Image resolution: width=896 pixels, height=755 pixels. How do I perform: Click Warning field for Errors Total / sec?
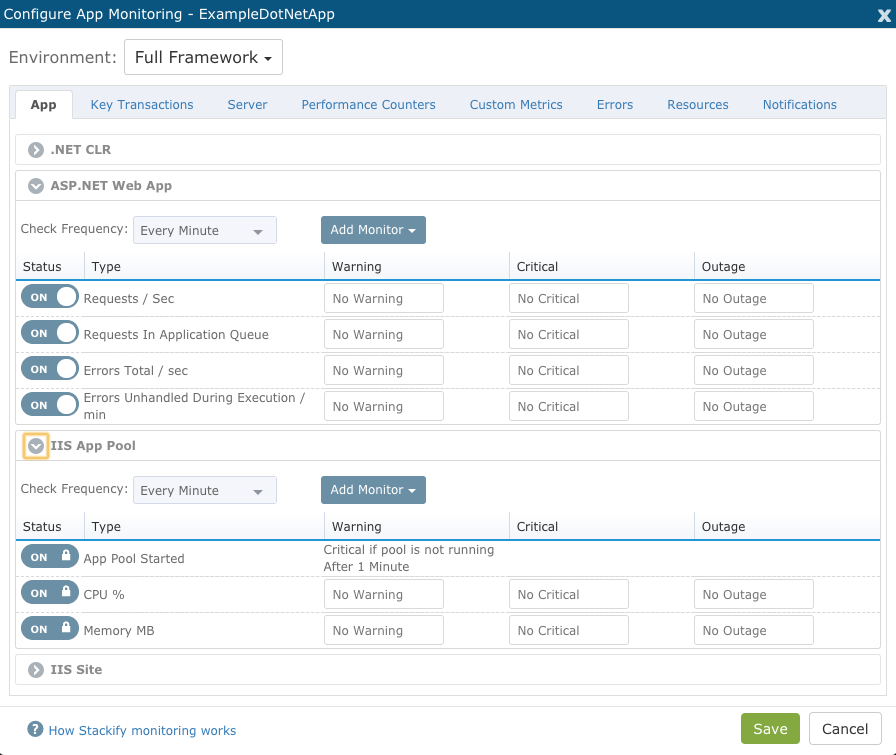384,370
